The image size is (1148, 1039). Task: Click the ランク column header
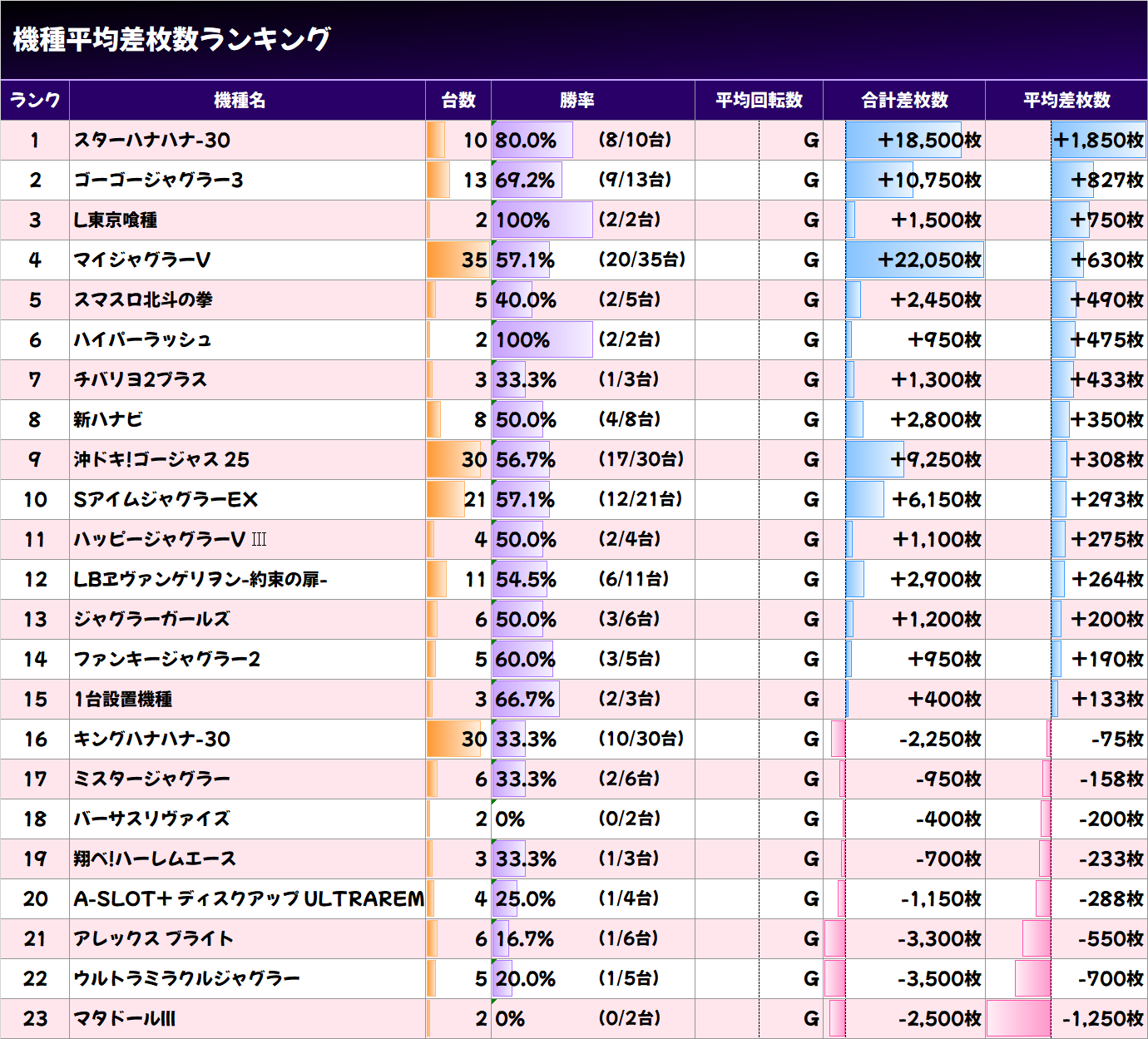(x=35, y=101)
